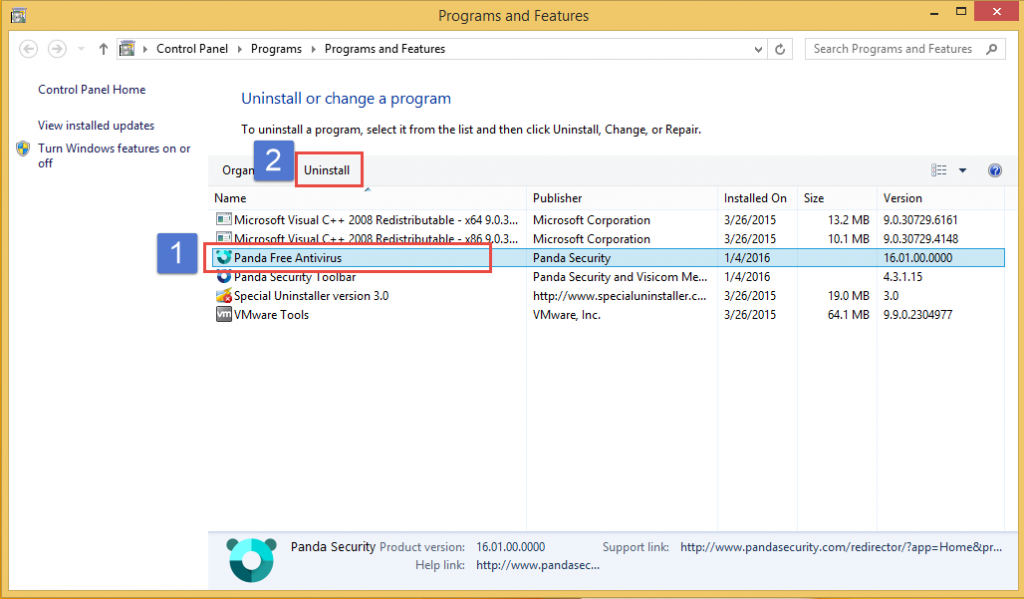The image size is (1024, 599).
Task: Open Turn Windows features on or off
Action: 114,155
